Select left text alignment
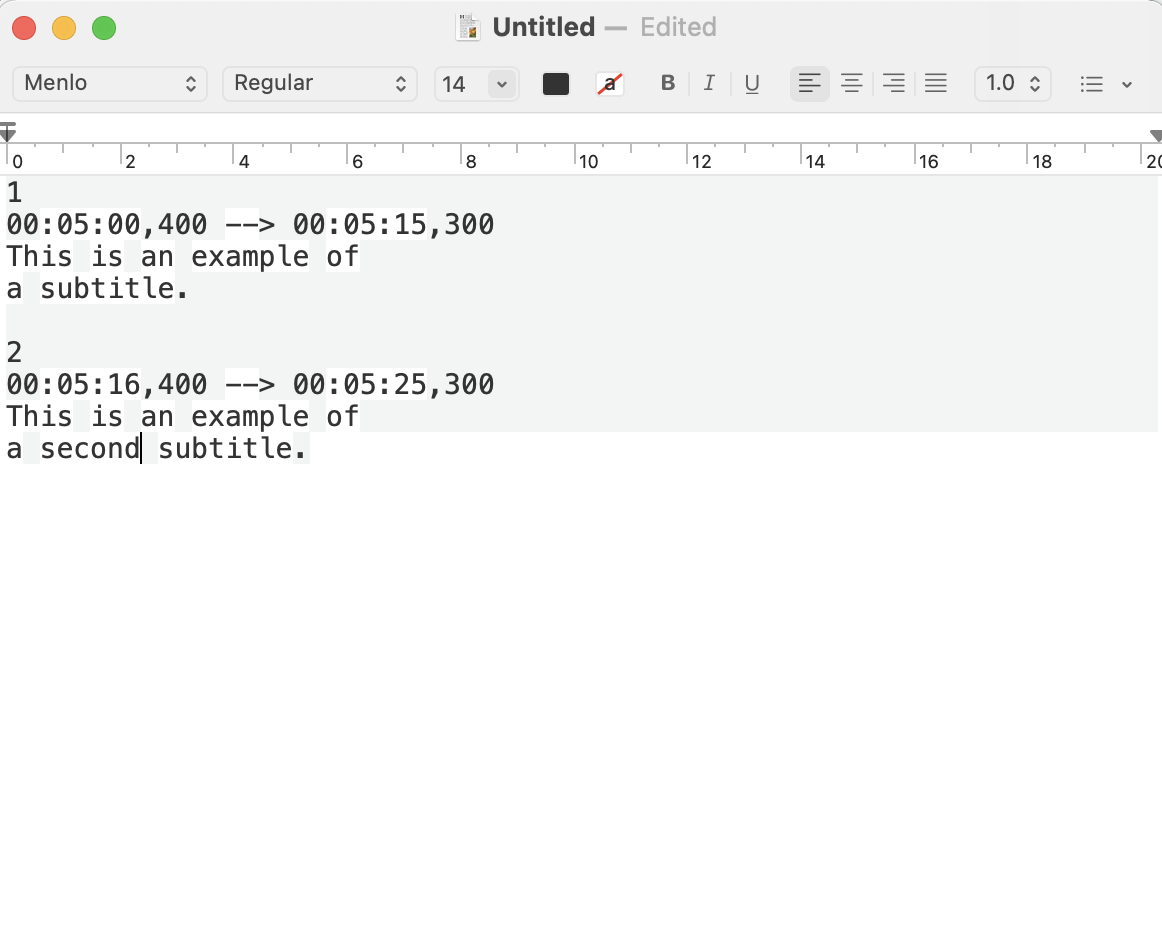 [x=809, y=83]
